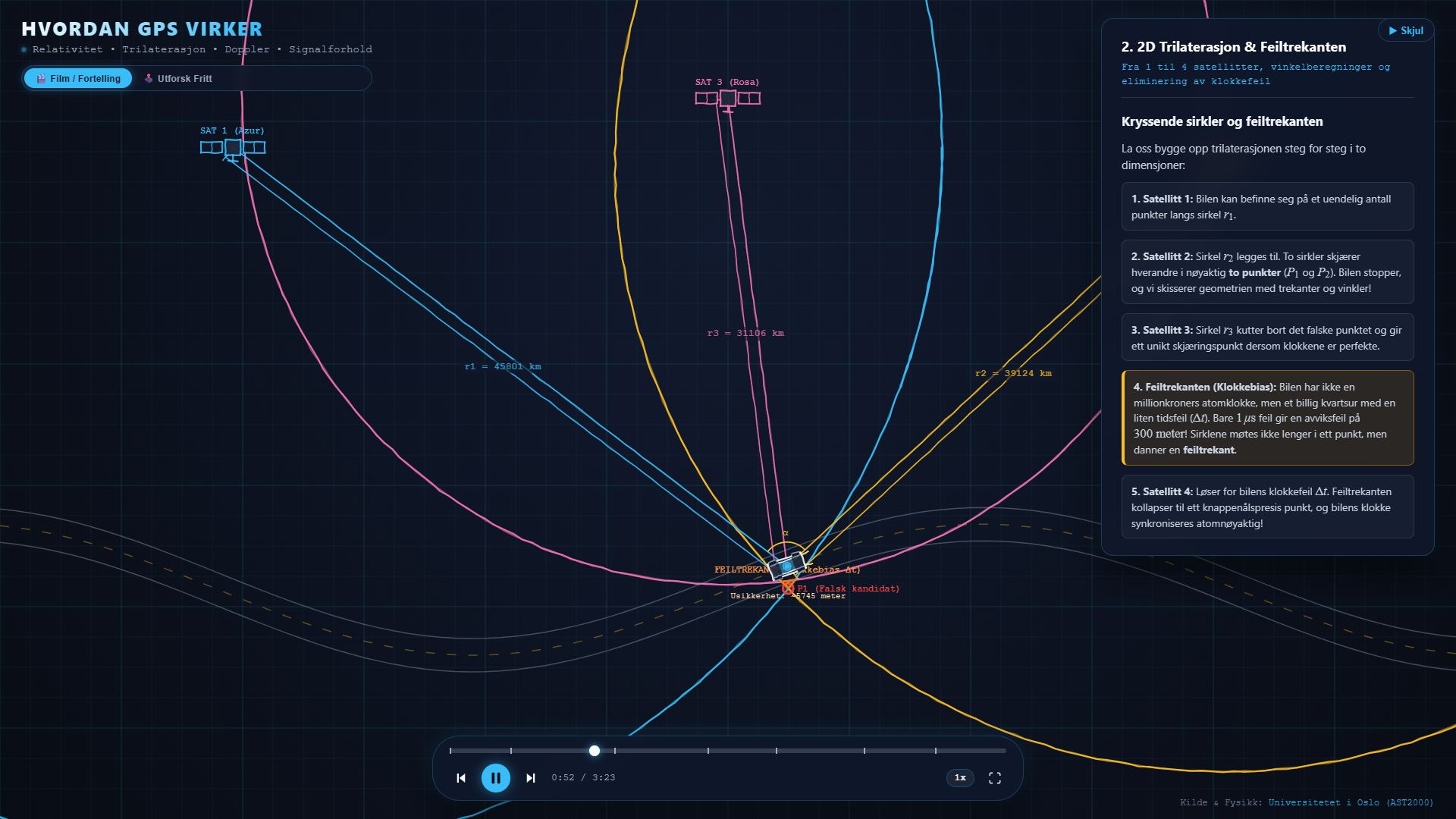
Task: Click the r3 = 31106 km label
Action: [x=745, y=333]
